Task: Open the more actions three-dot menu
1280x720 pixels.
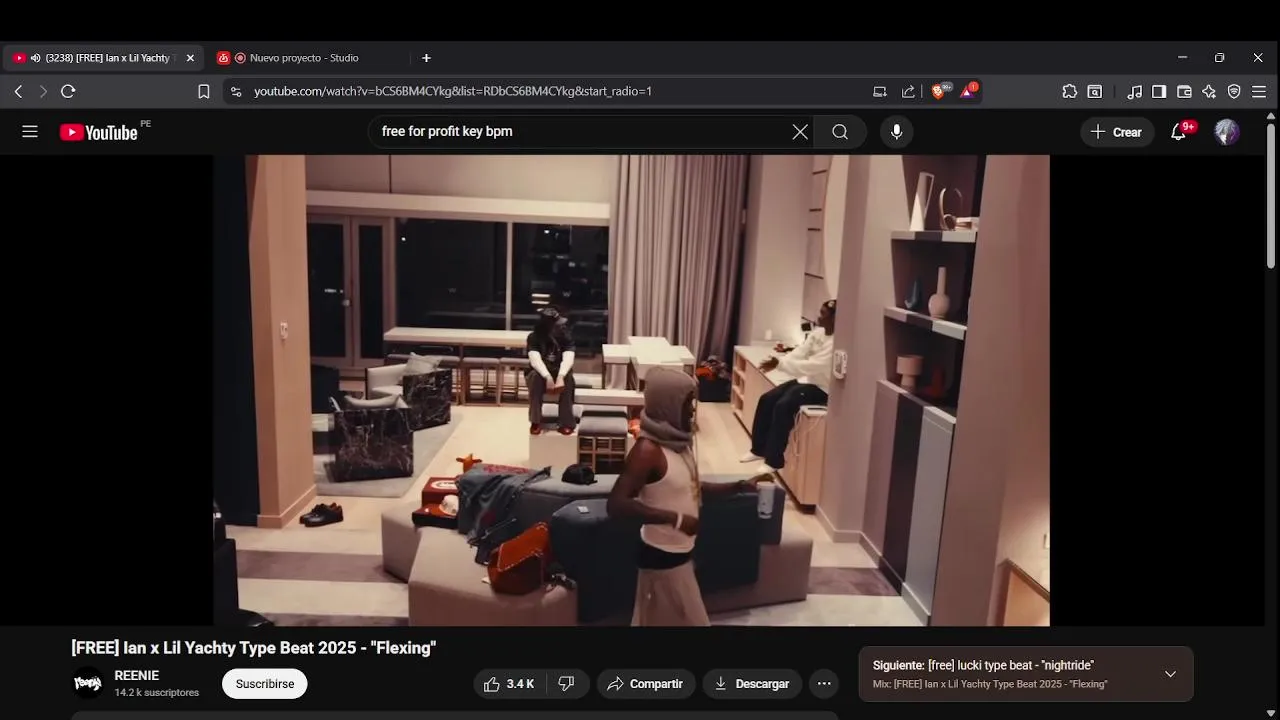Action: [x=824, y=684]
